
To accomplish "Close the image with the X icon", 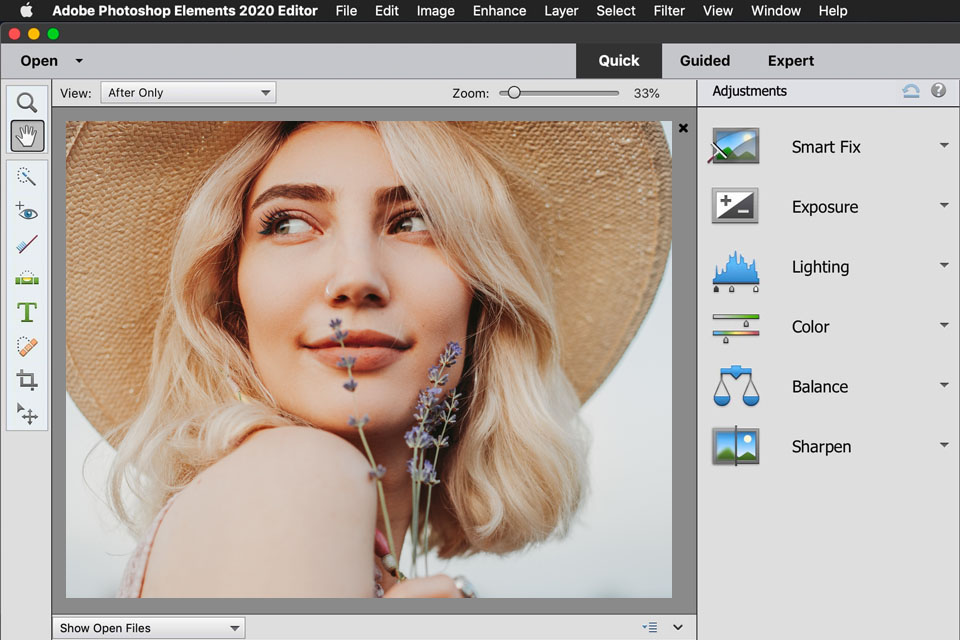I will coord(683,128).
